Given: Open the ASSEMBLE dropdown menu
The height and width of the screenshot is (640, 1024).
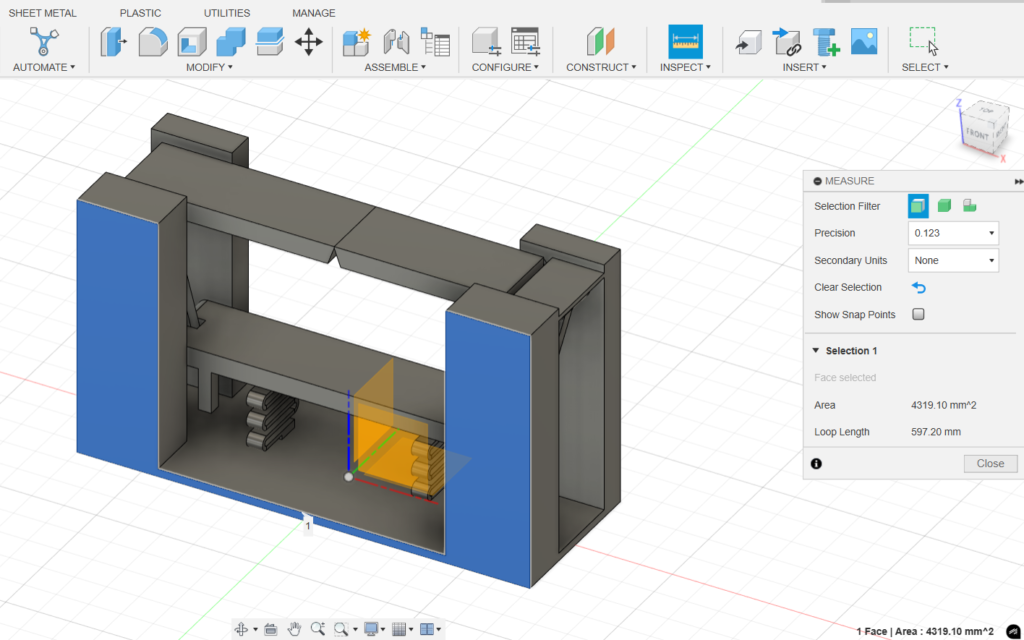Looking at the screenshot, I should [395, 67].
